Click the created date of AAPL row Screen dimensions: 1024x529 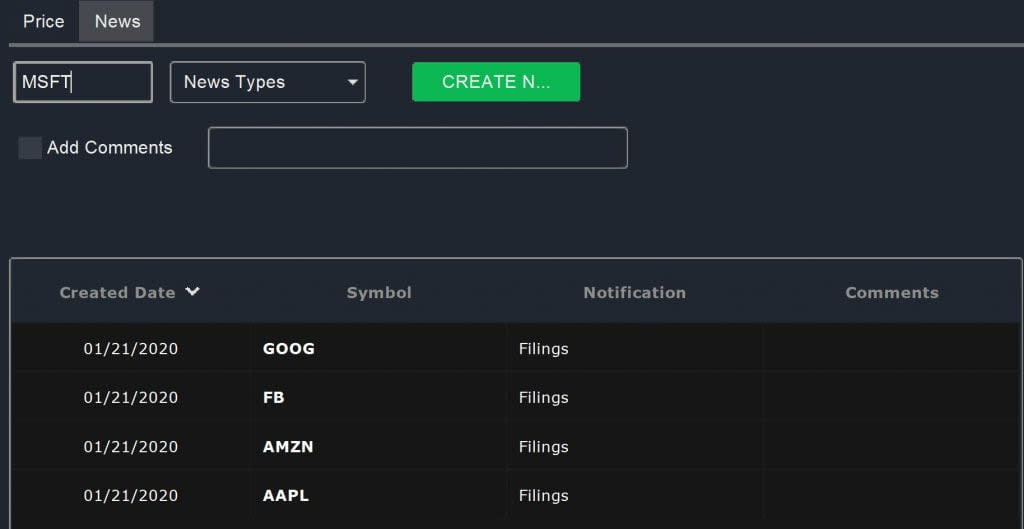(131, 495)
